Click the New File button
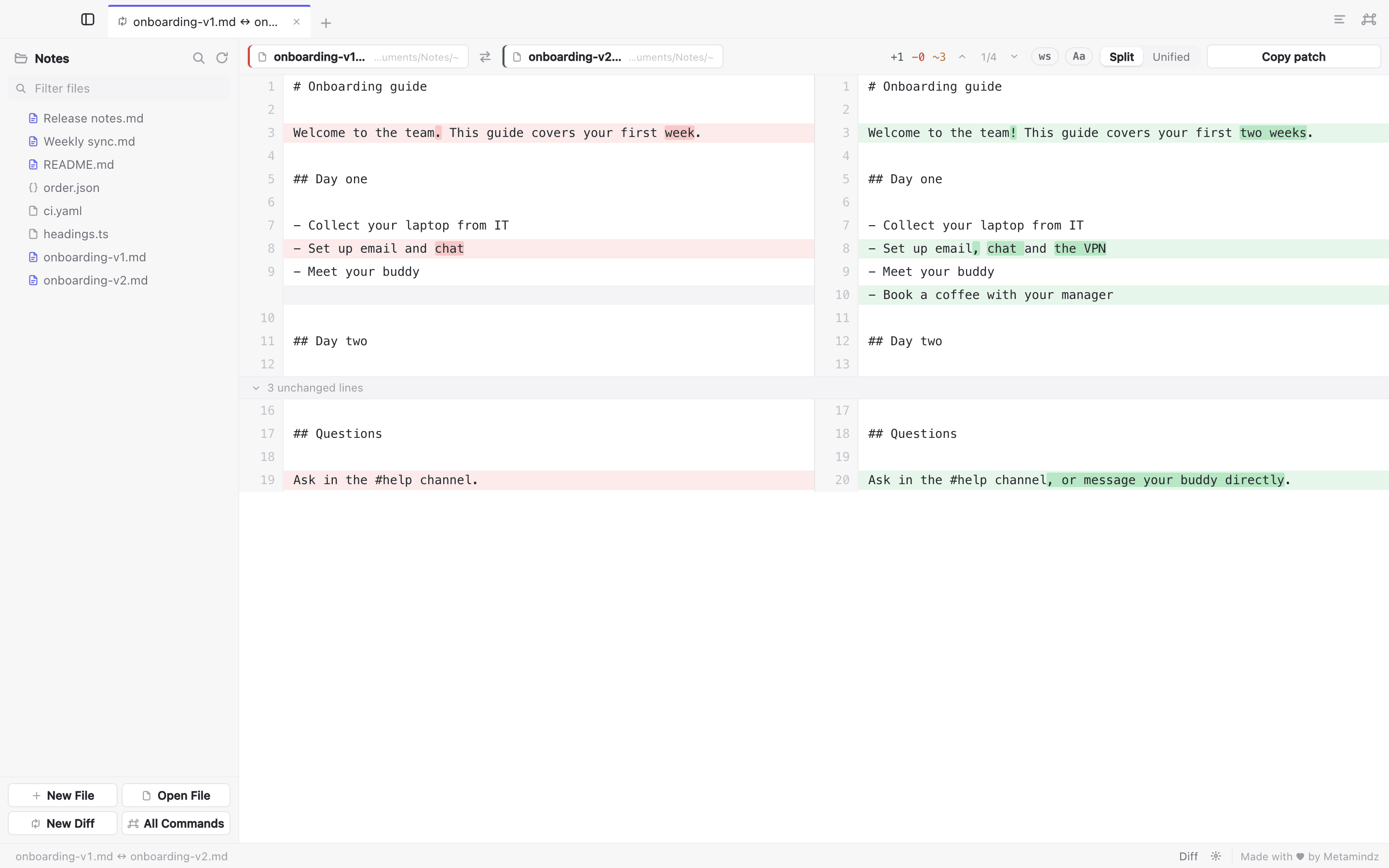1389x868 pixels. pos(63,795)
